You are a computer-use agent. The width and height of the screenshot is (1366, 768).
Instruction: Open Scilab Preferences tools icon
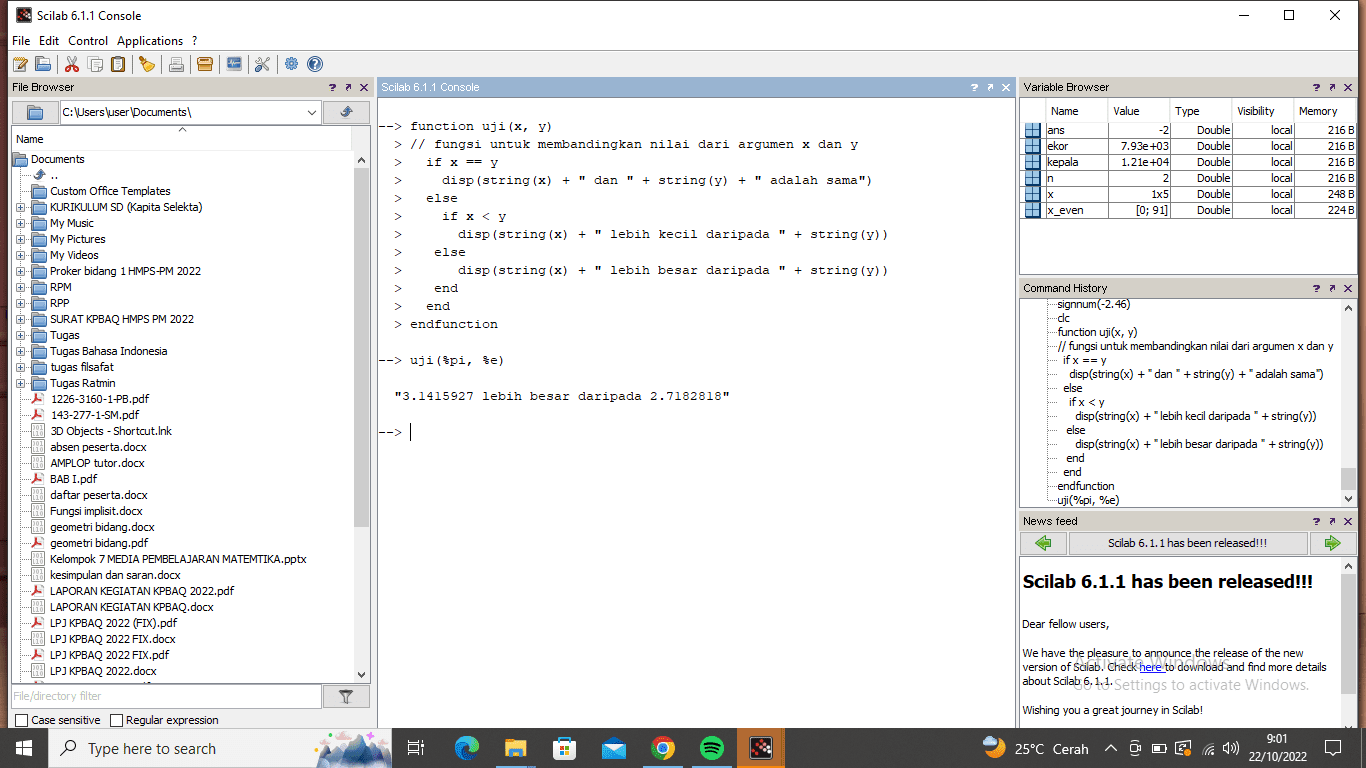coord(262,64)
